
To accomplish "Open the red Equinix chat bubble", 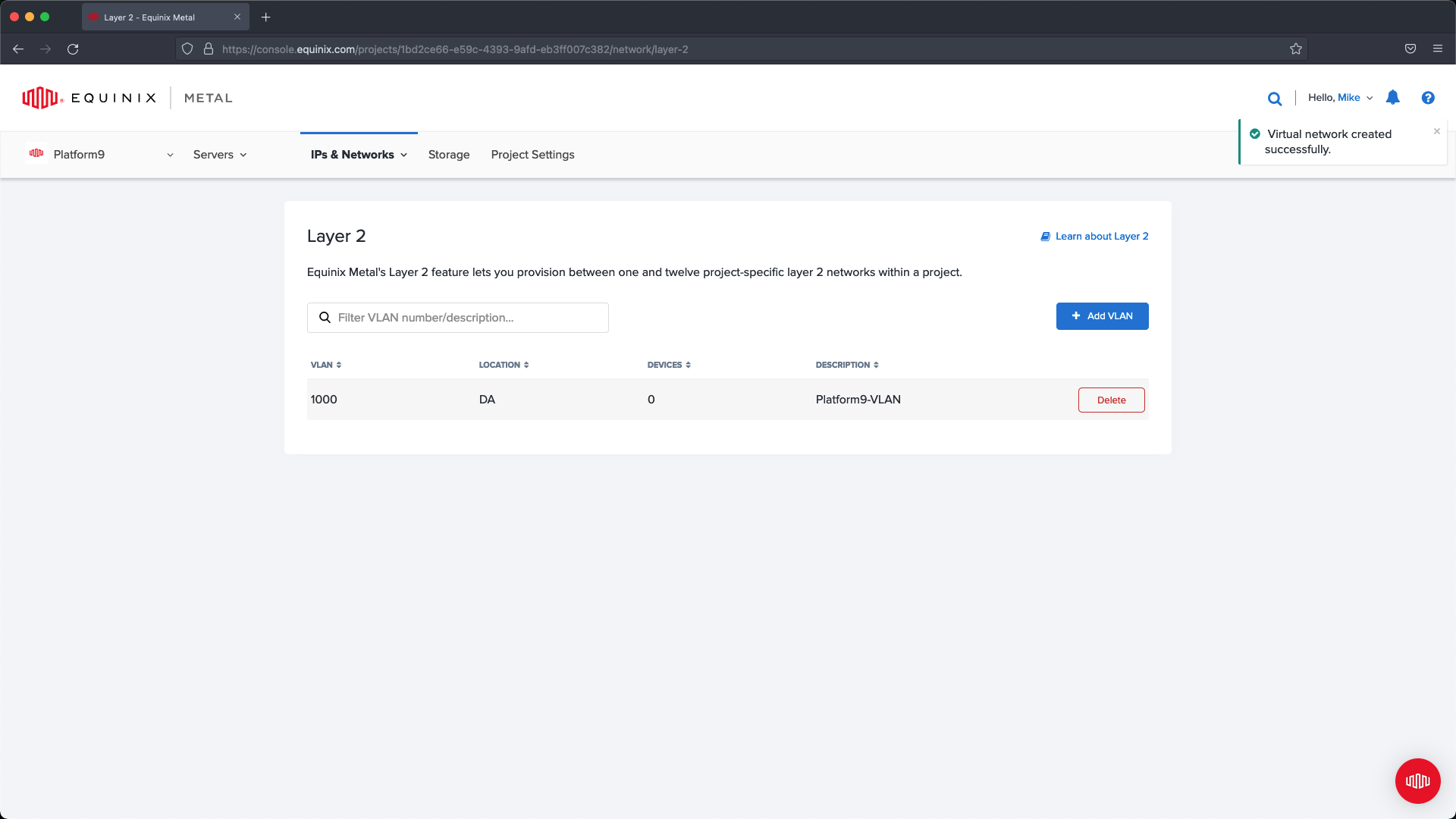I will [1417, 781].
